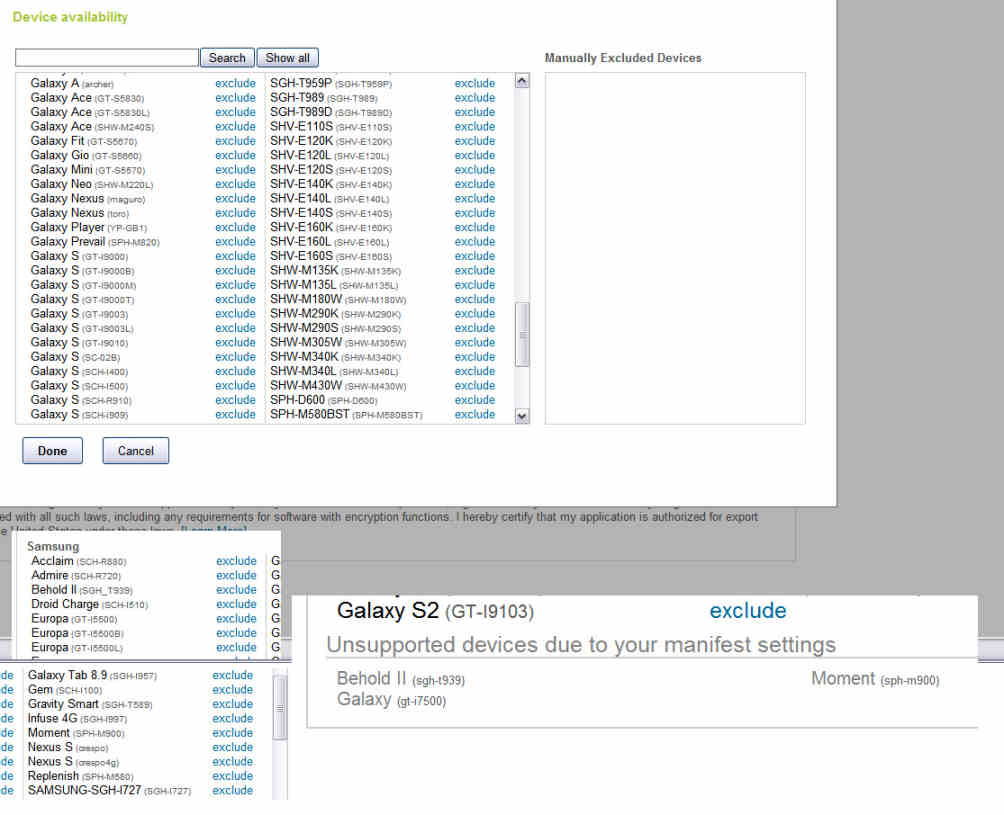
Task: Exclude the SHV-E120K device
Action: coord(475,141)
